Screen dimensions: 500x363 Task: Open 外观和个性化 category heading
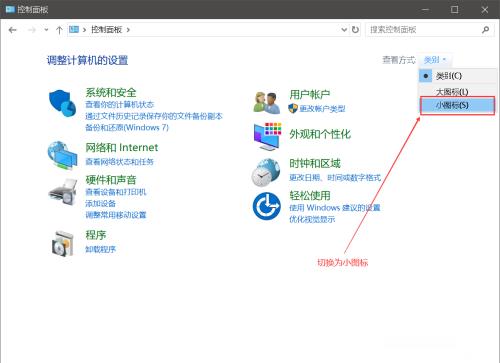point(320,134)
